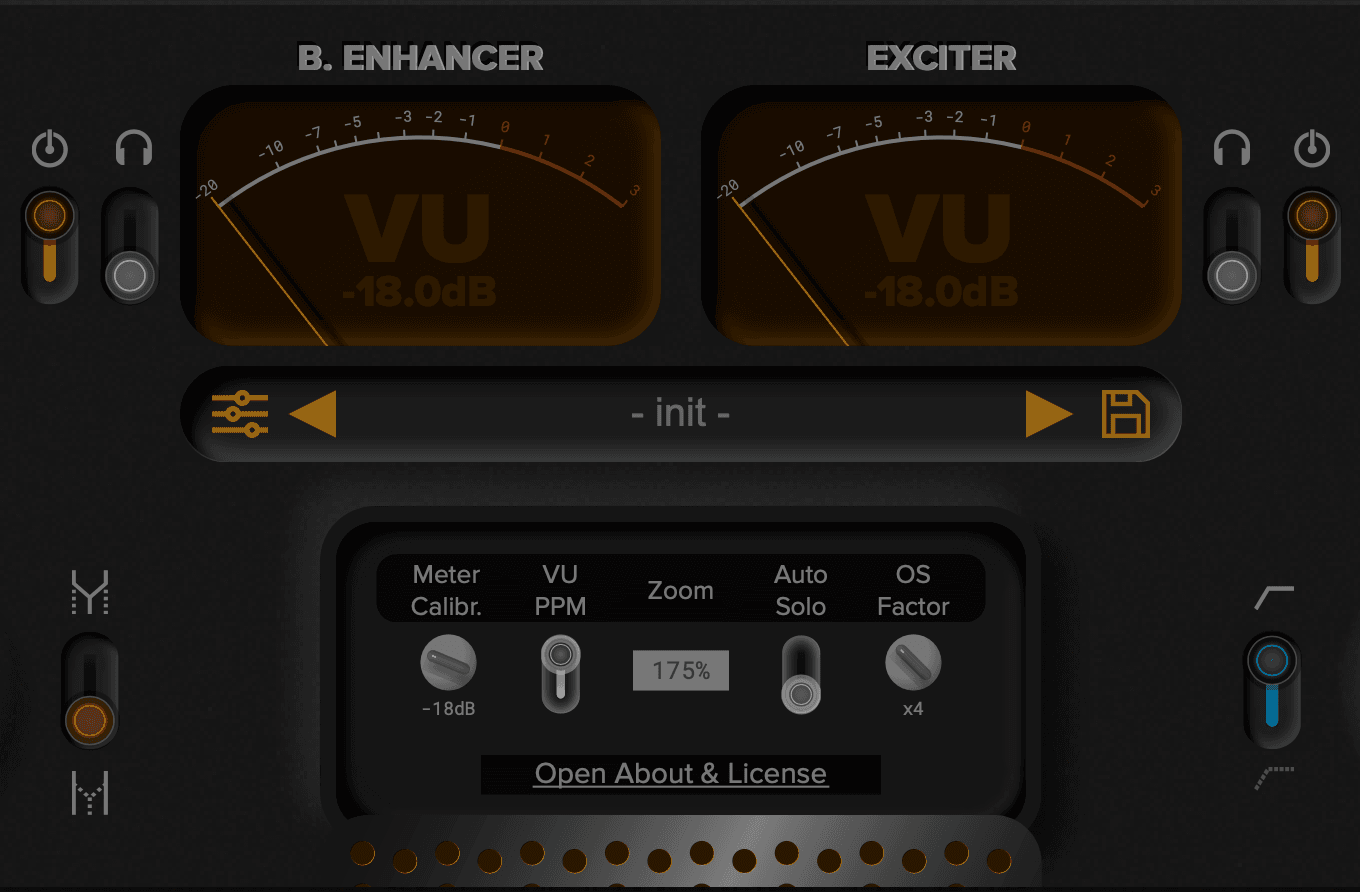Select the lower M-shaped routing icon
This screenshot has width=1360, height=892.
pyautogui.click(x=90, y=793)
